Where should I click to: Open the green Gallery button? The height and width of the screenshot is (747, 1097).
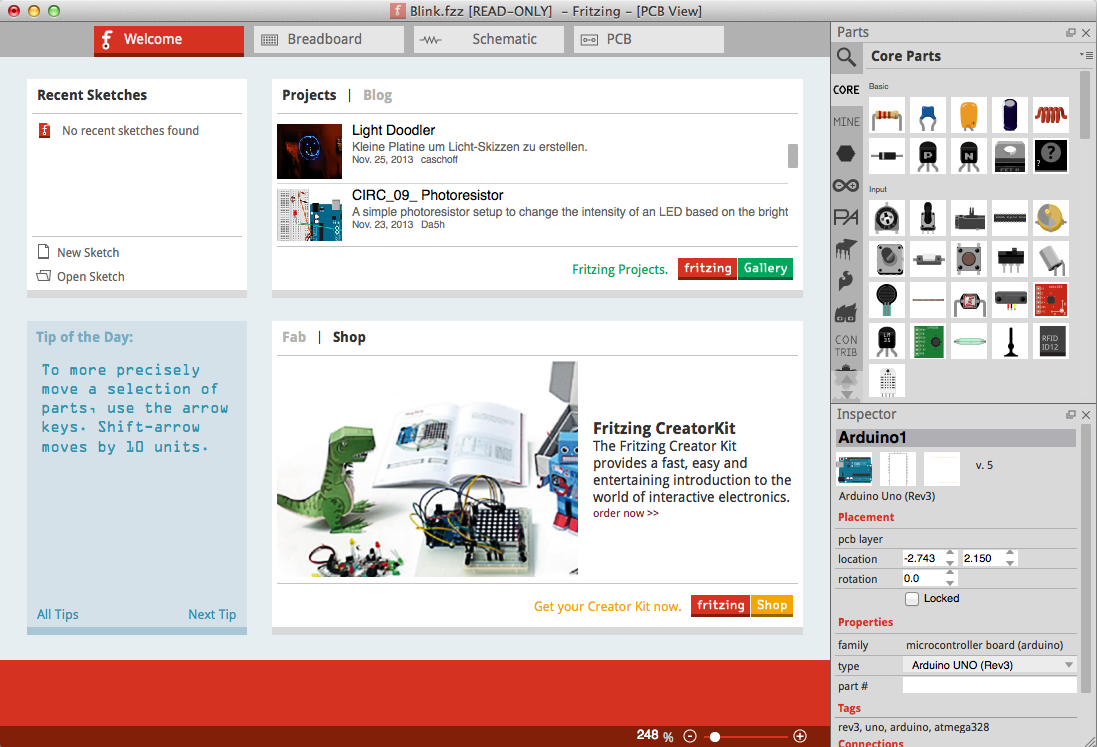(765, 269)
